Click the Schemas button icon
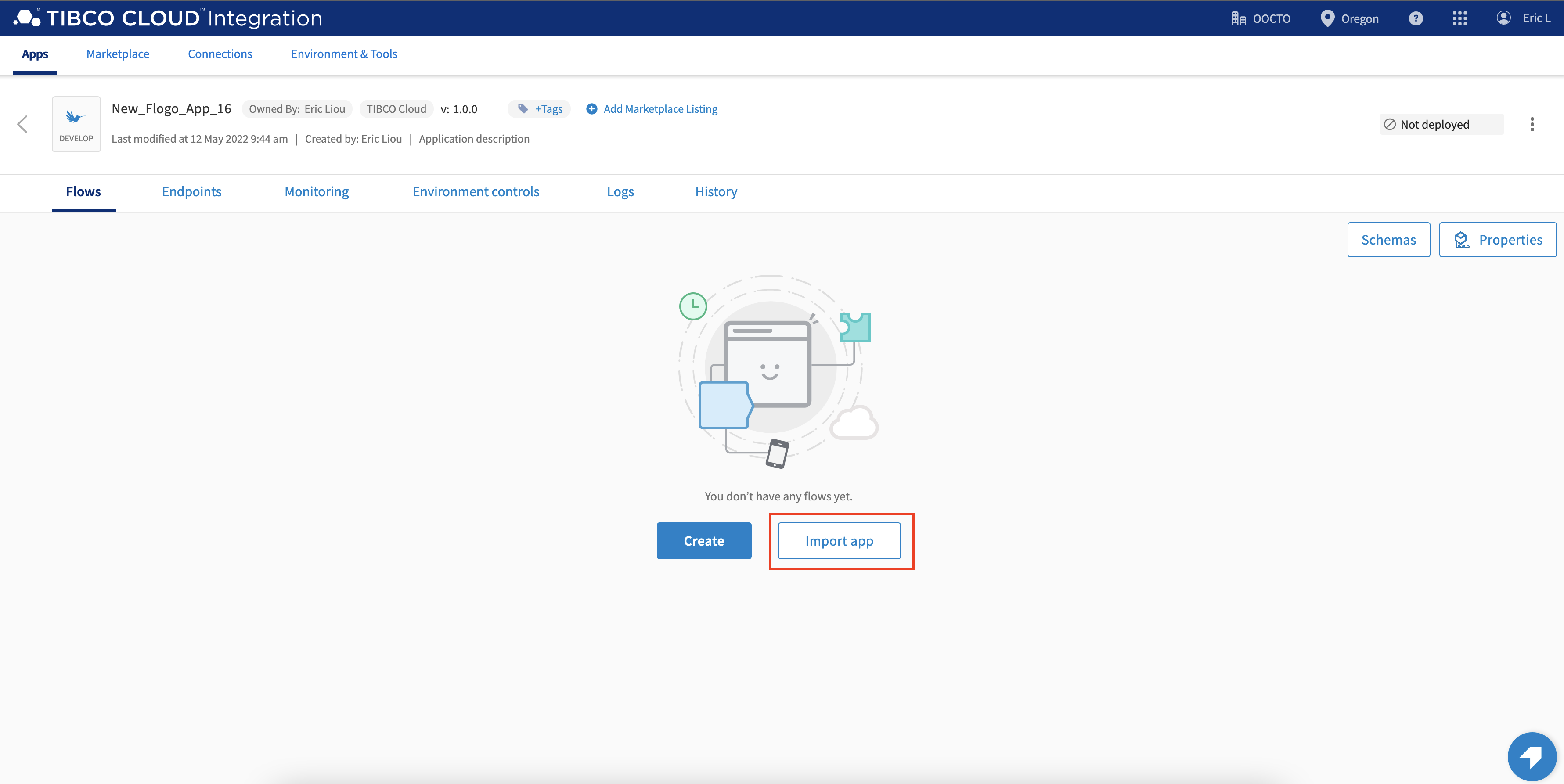The width and height of the screenshot is (1564, 784). tap(1388, 238)
